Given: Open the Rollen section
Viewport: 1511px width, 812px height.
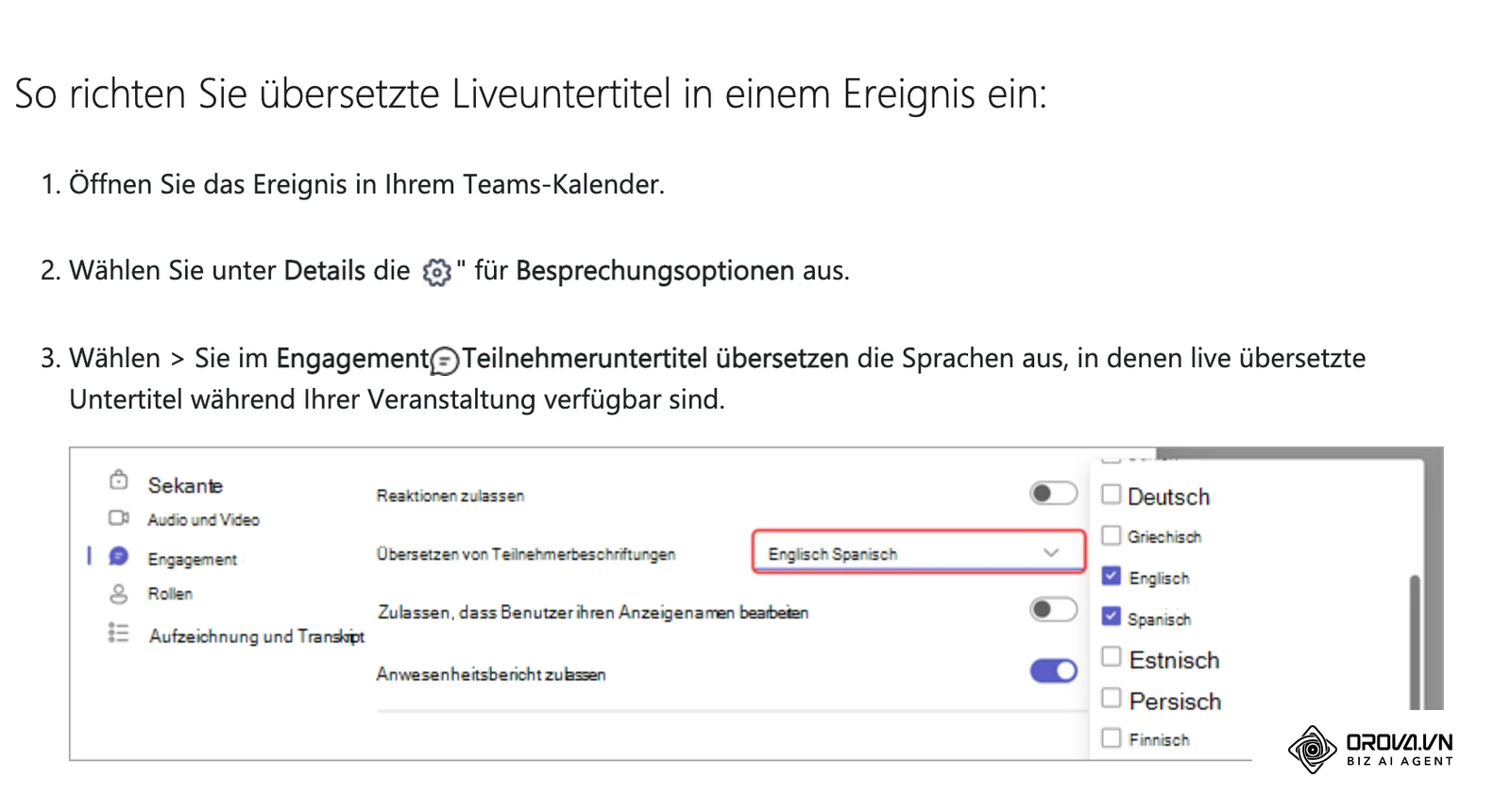Looking at the screenshot, I should [170, 594].
